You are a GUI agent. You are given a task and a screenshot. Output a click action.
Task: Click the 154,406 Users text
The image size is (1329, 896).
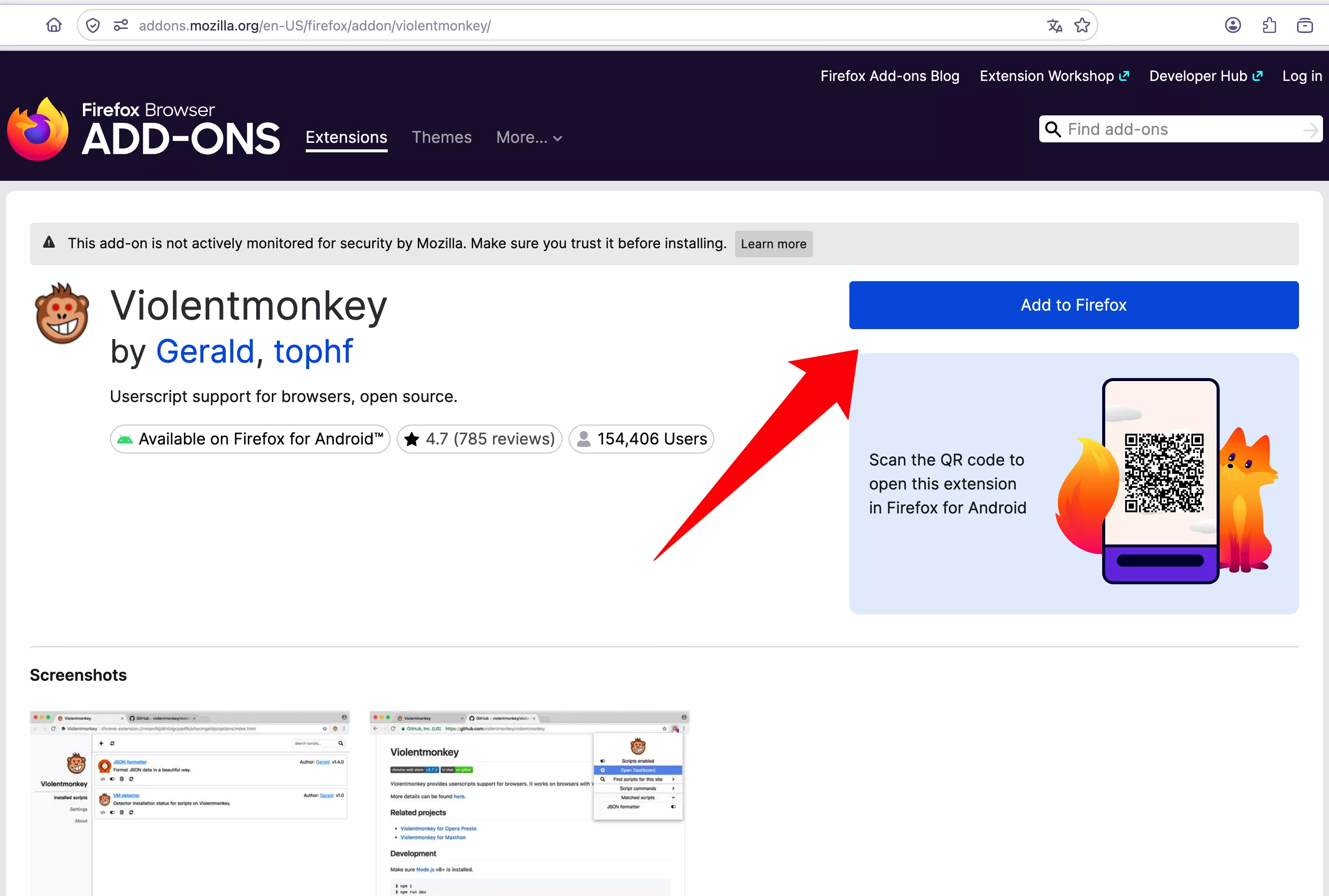click(x=652, y=439)
